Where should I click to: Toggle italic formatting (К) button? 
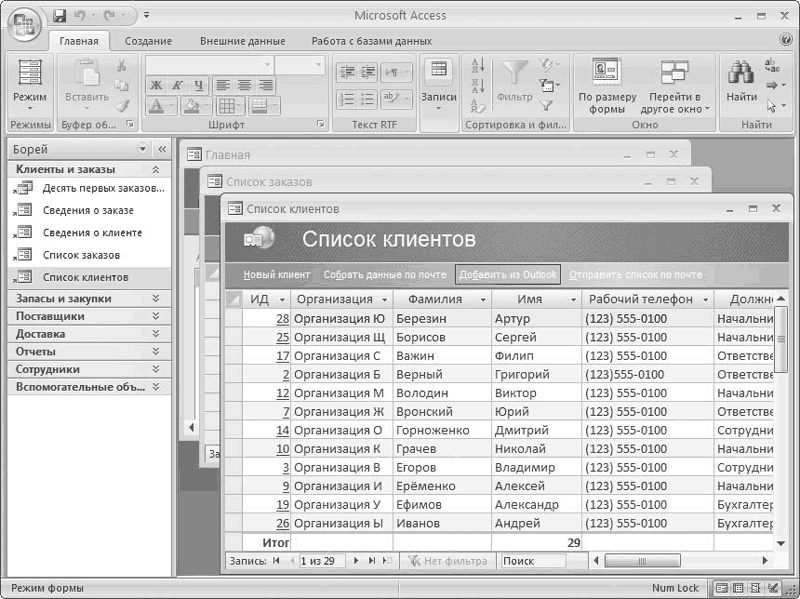(177, 86)
